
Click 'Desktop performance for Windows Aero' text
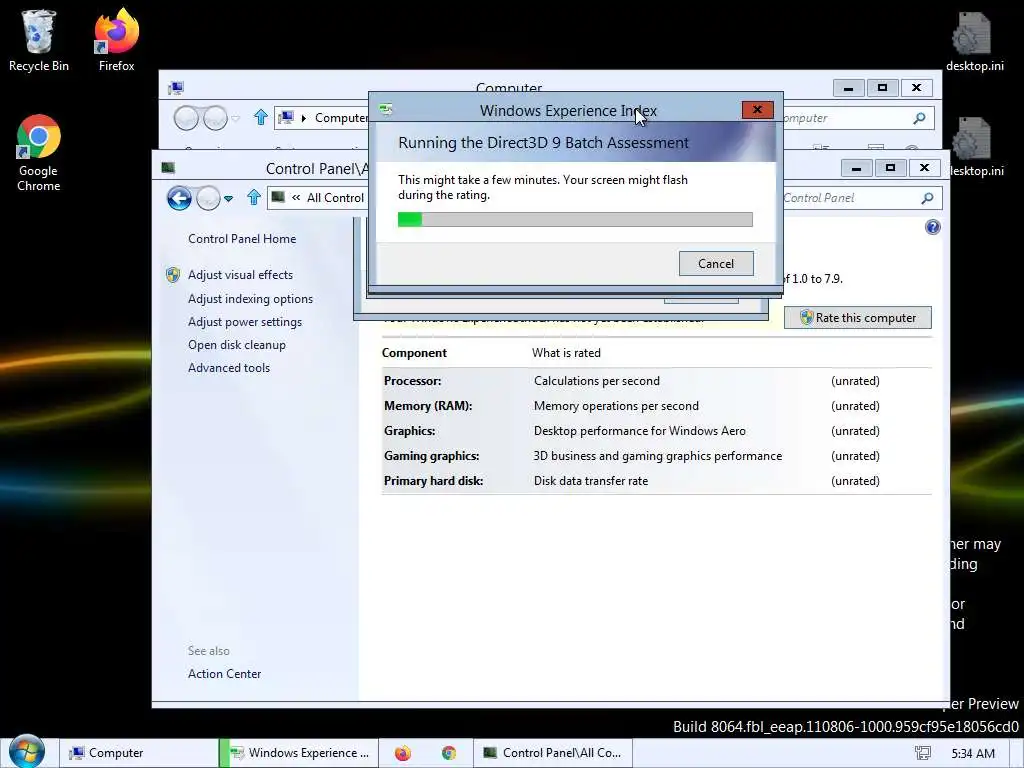[x=639, y=431]
